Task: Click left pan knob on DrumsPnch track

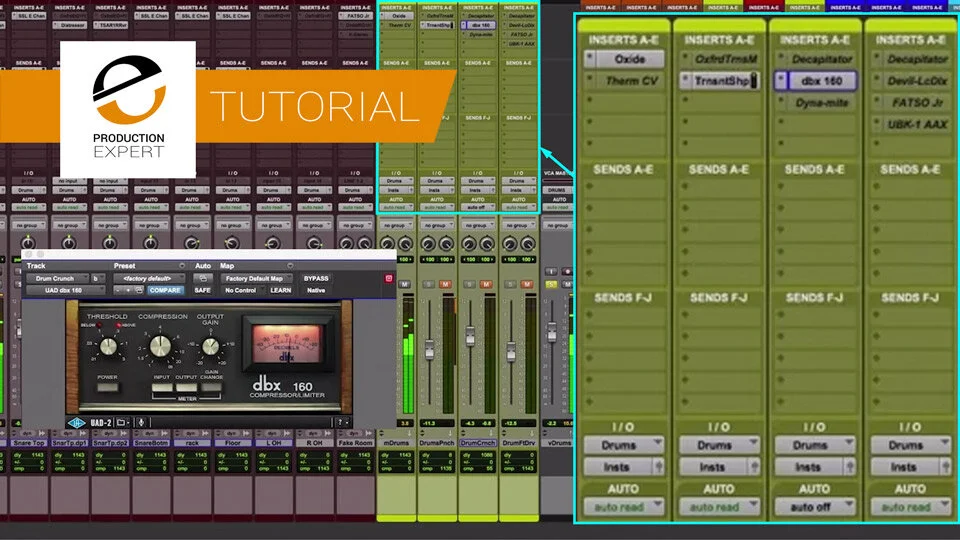Action: (x=428, y=244)
